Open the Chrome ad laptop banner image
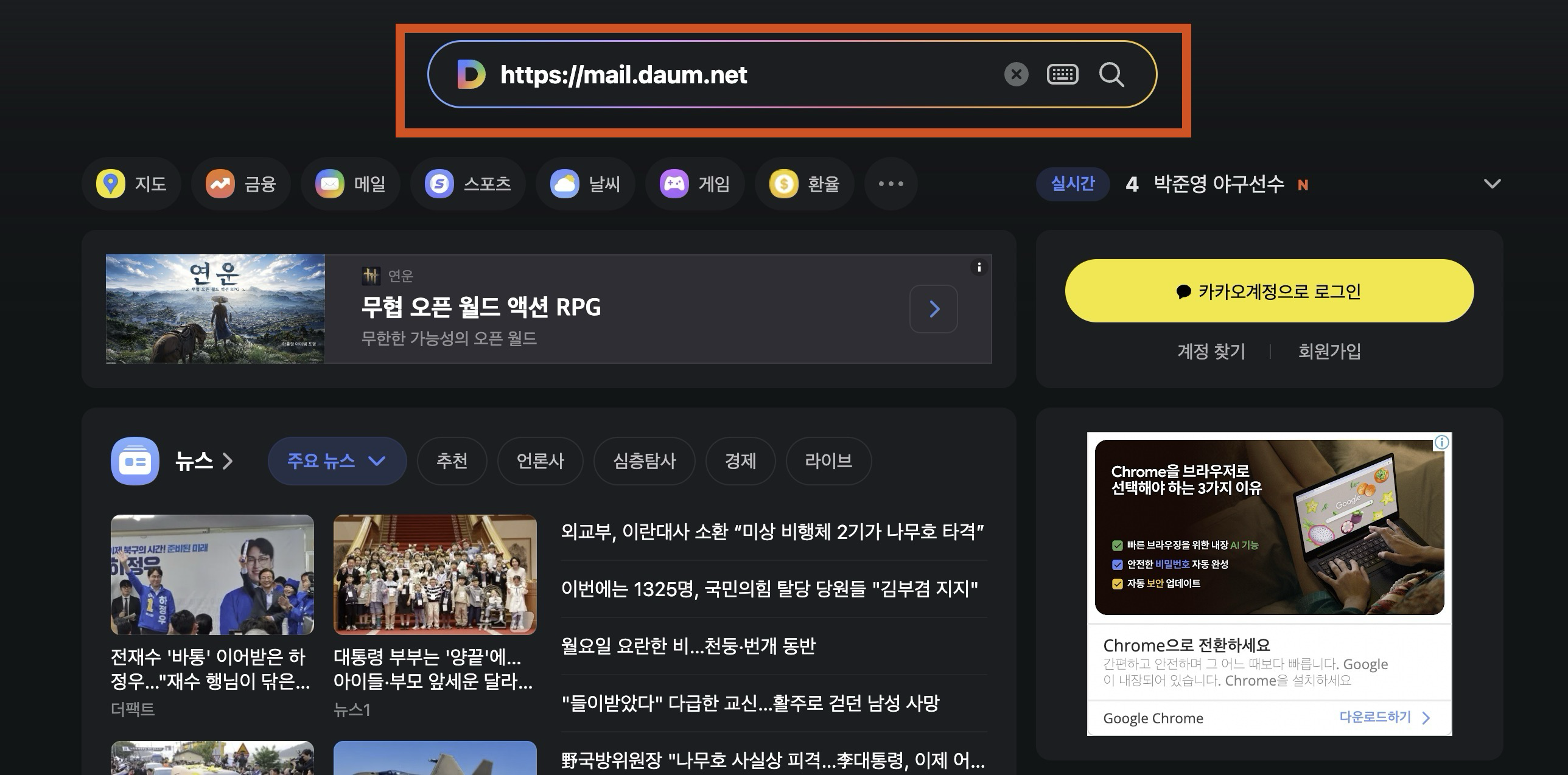This screenshot has width=1568, height=775. (x=1269, y=527)
